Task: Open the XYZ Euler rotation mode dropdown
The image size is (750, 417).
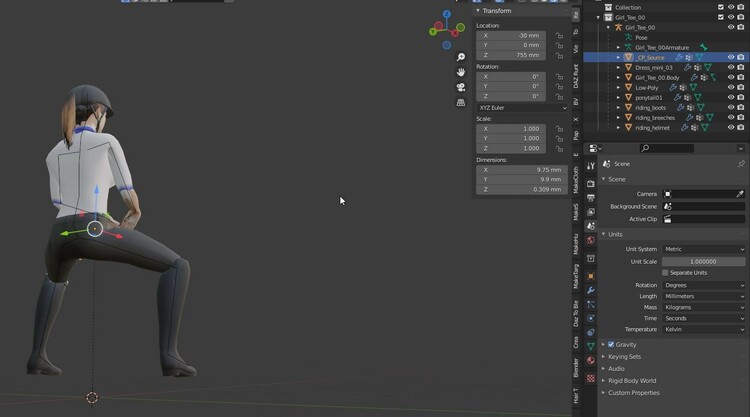Action: coord(521,106)
